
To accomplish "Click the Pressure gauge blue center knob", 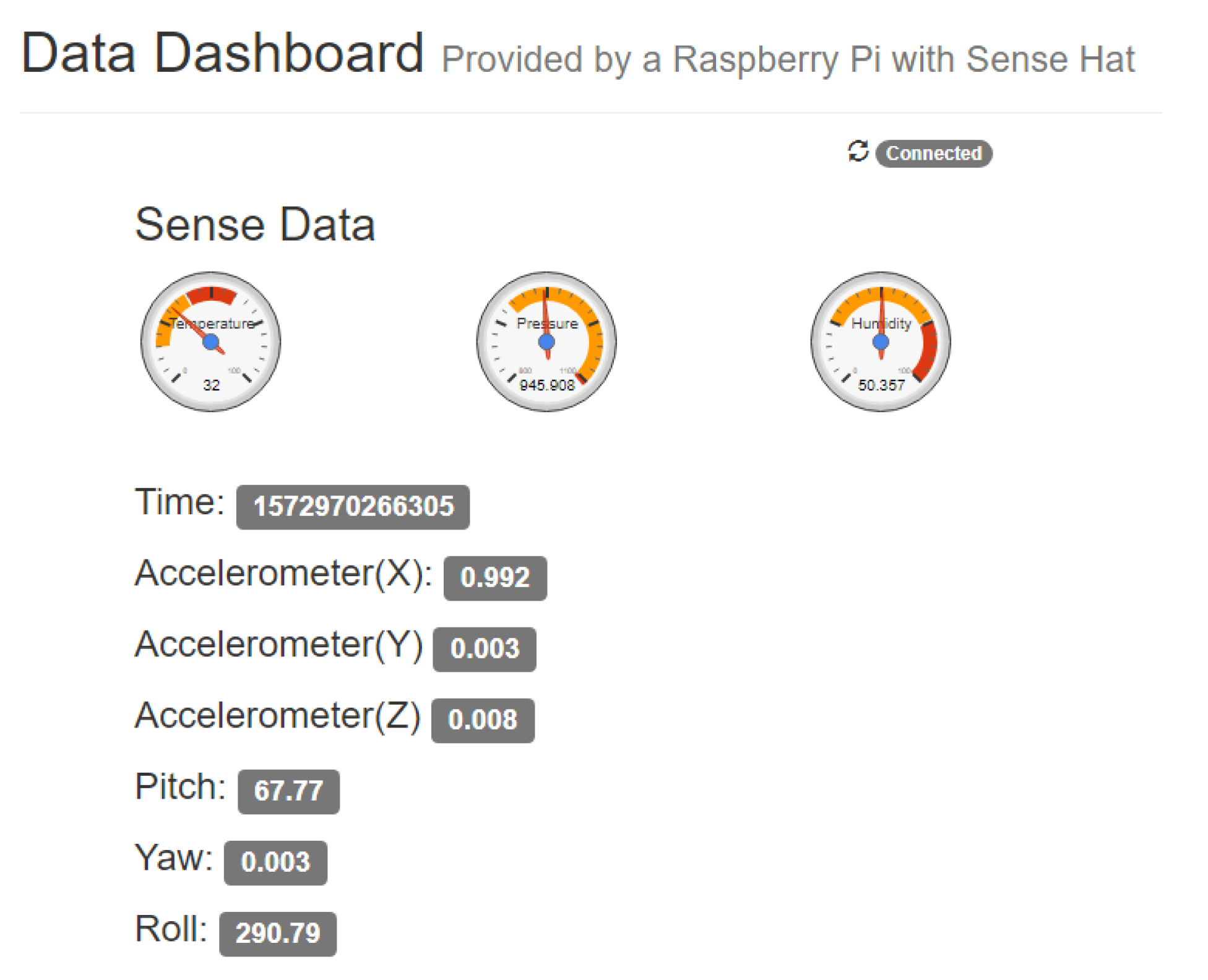I will pyautogui.click(x=546, y=342).
